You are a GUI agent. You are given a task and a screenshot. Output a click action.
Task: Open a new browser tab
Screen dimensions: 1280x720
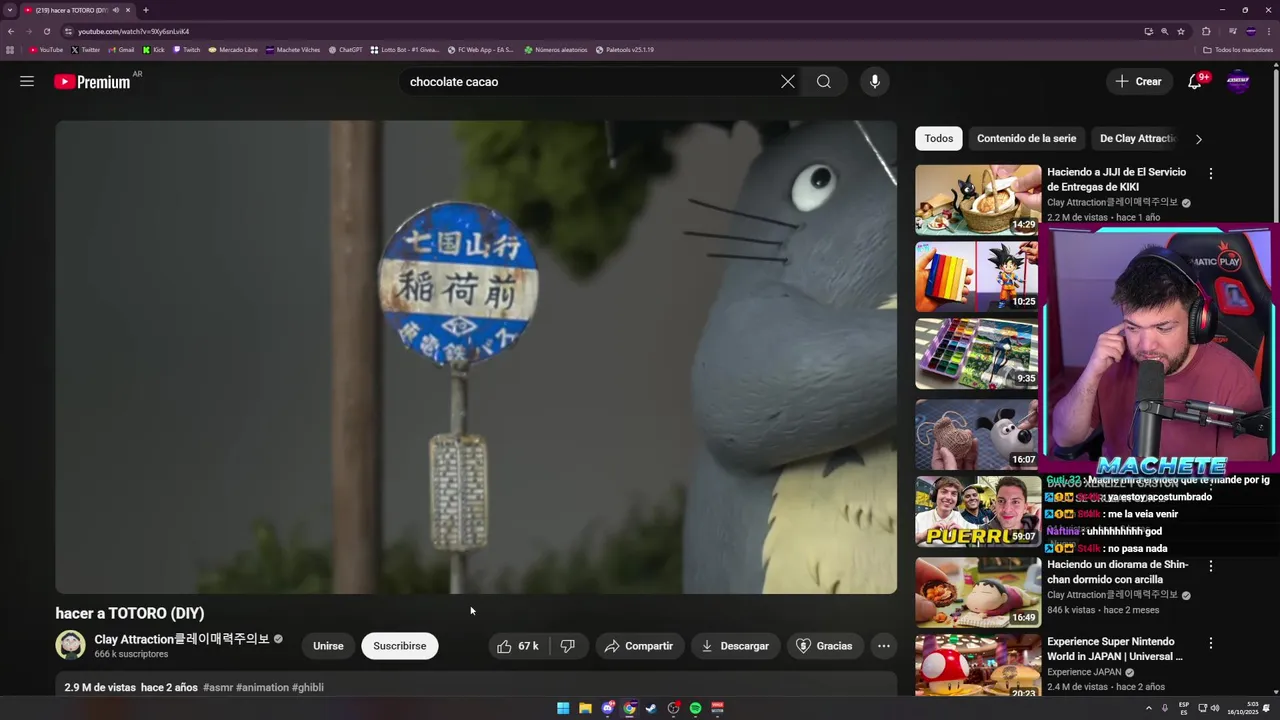click(x=145, y=10)
